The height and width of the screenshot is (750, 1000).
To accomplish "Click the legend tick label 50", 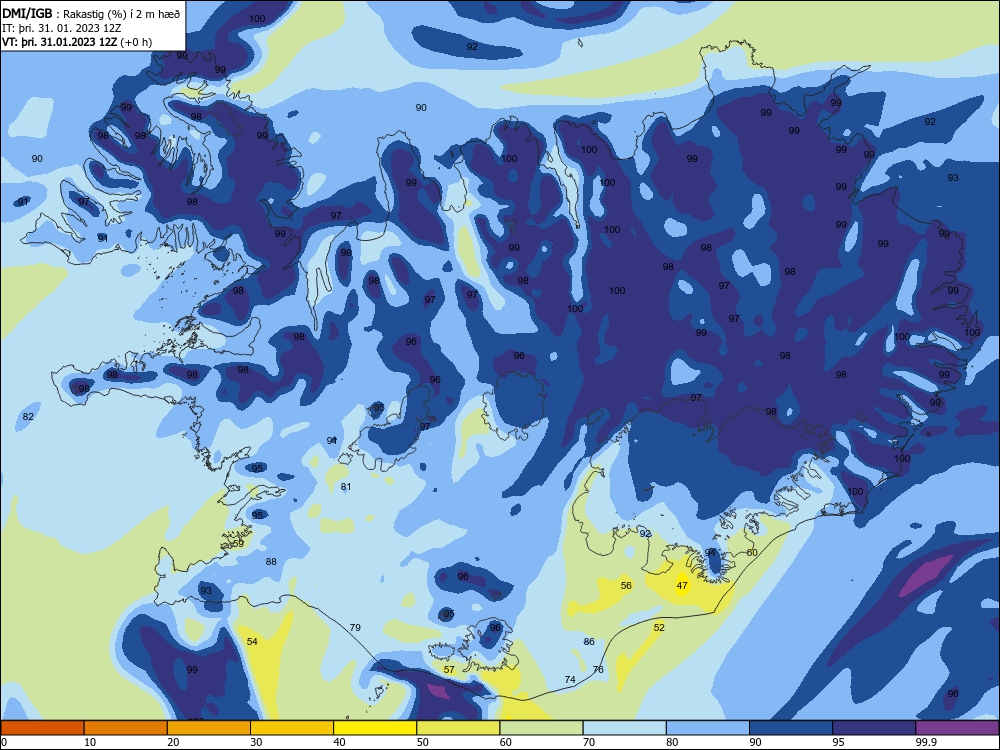I will pos(423,742).
